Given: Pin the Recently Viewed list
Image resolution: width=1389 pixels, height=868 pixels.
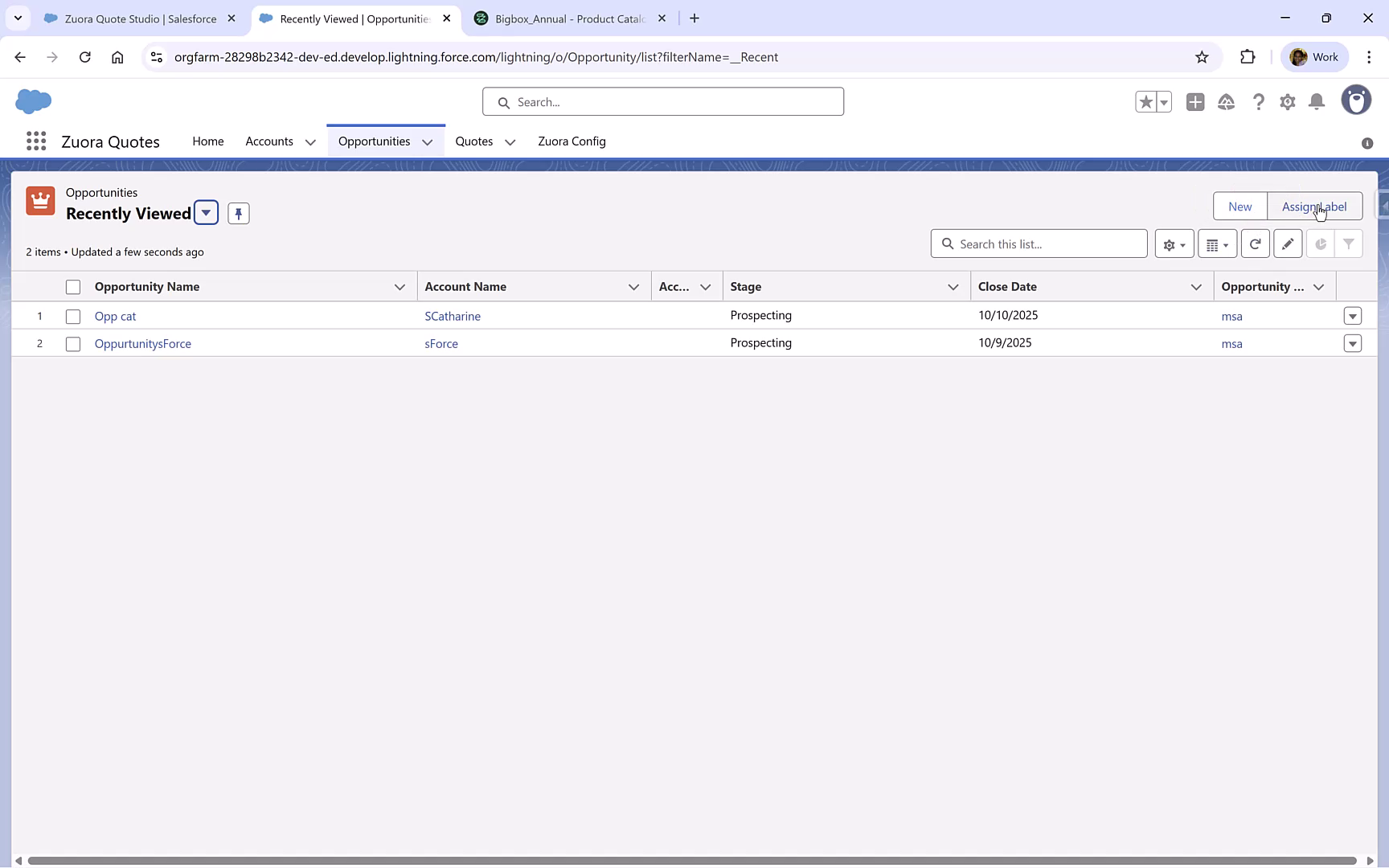Looking at the screenshot, I should coord(238,213).
